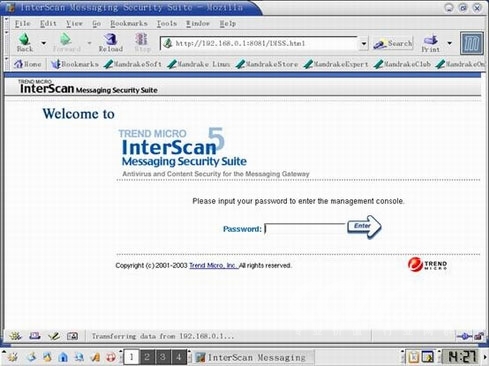Screen dimensions: 489x366
Task: Click the page icon beside the URL
Action: coord(168,43)
